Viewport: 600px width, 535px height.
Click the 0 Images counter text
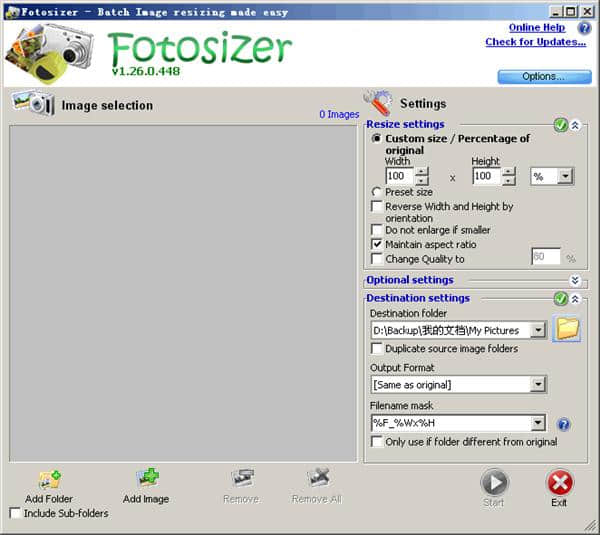tap(339, 114)
